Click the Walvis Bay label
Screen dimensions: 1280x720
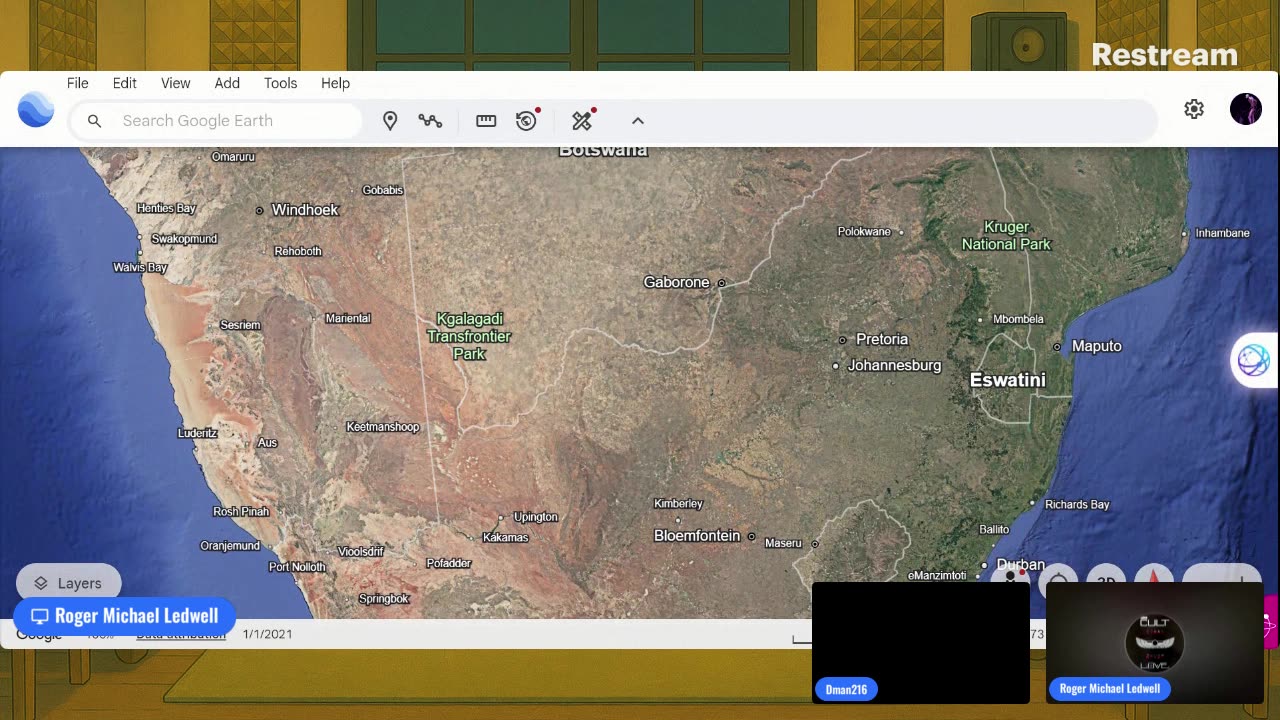[x=140, y=267]
